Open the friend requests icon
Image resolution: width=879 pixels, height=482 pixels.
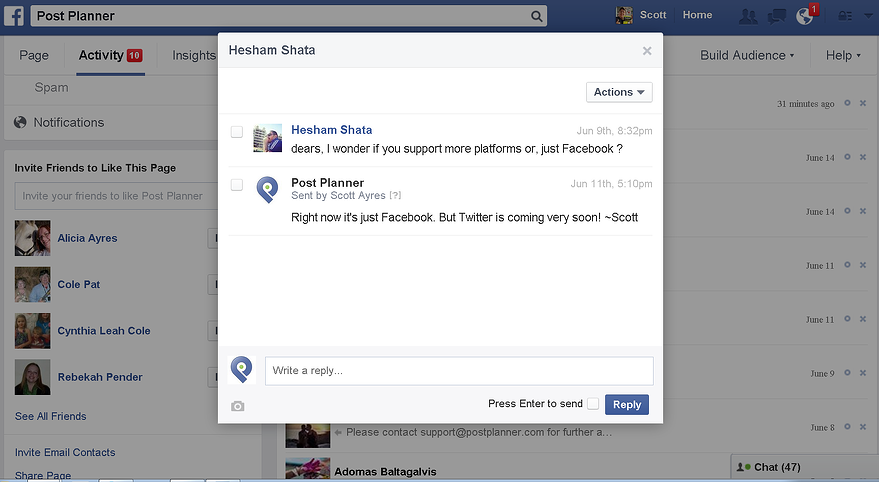coord(748,16)
